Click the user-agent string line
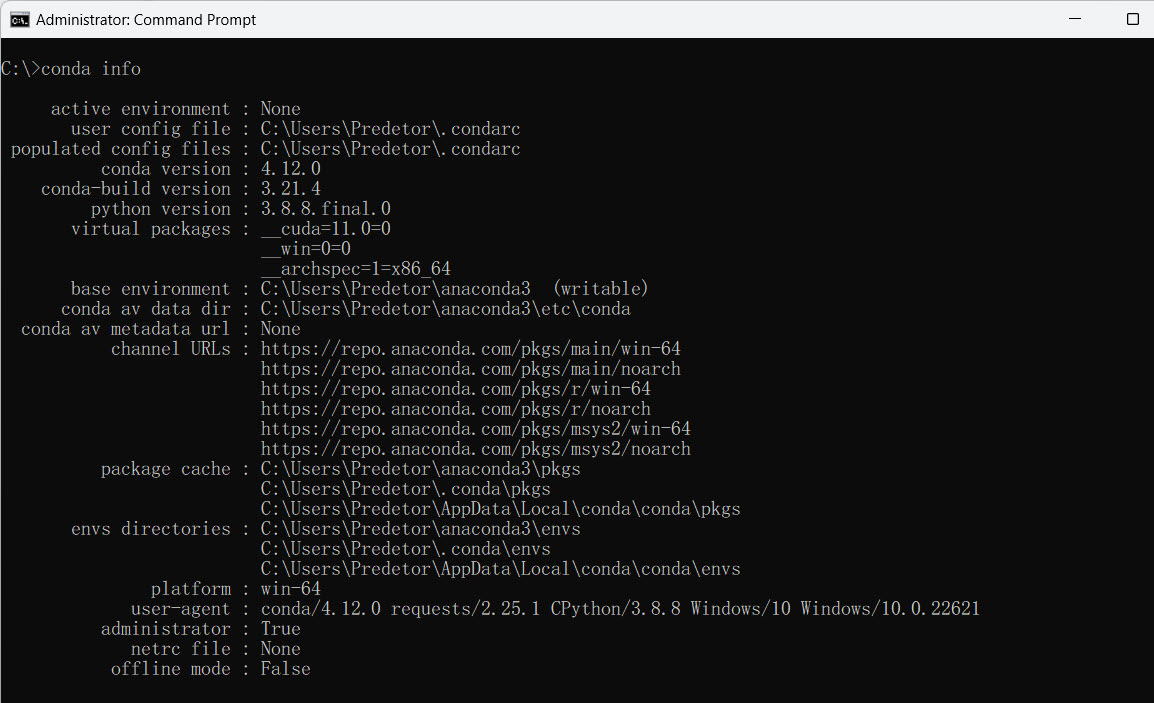This screenshot has height=703, width=1154. (x=620, y=609)
